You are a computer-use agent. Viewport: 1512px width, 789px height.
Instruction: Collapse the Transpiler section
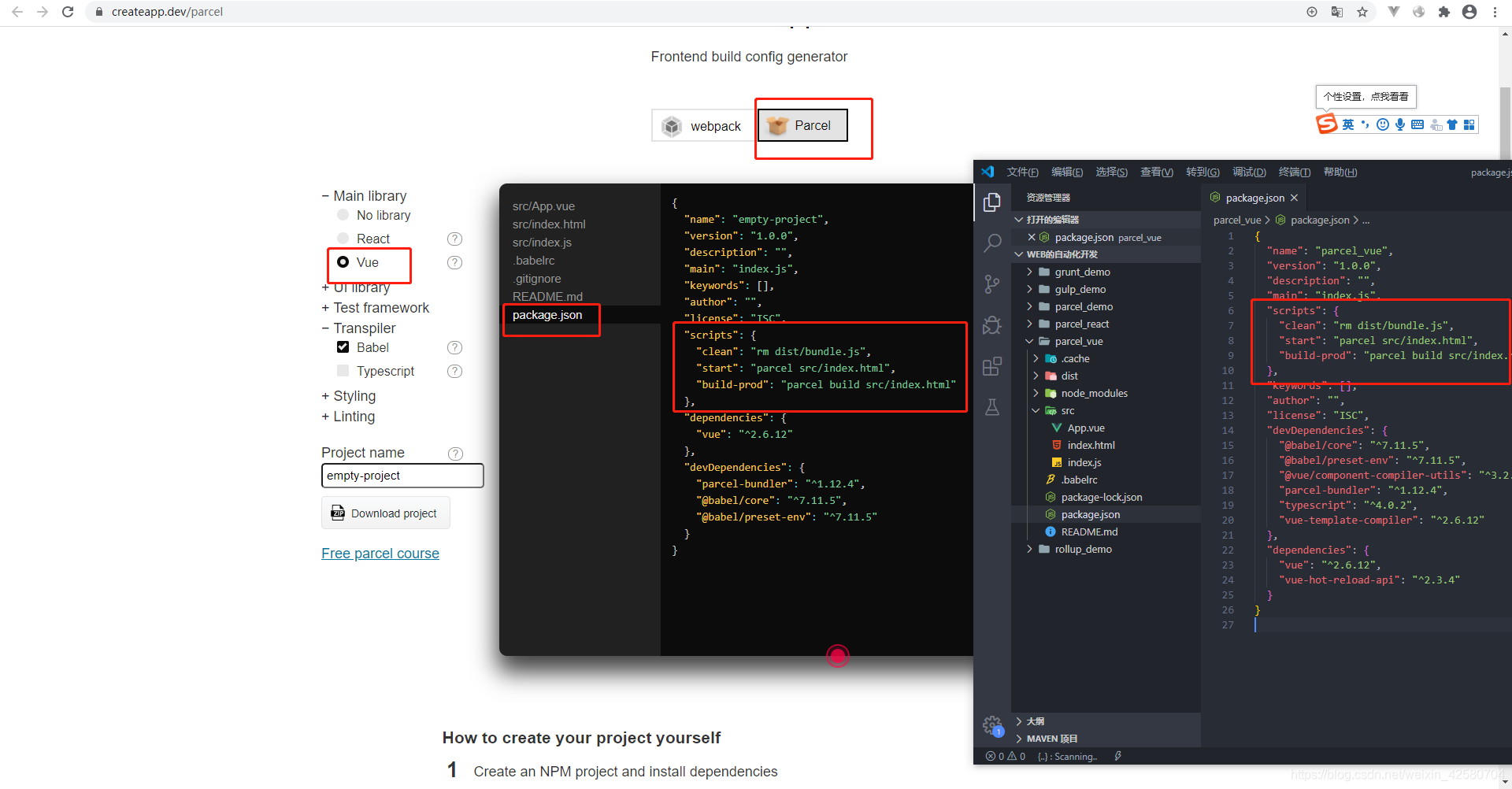point(358,328)
